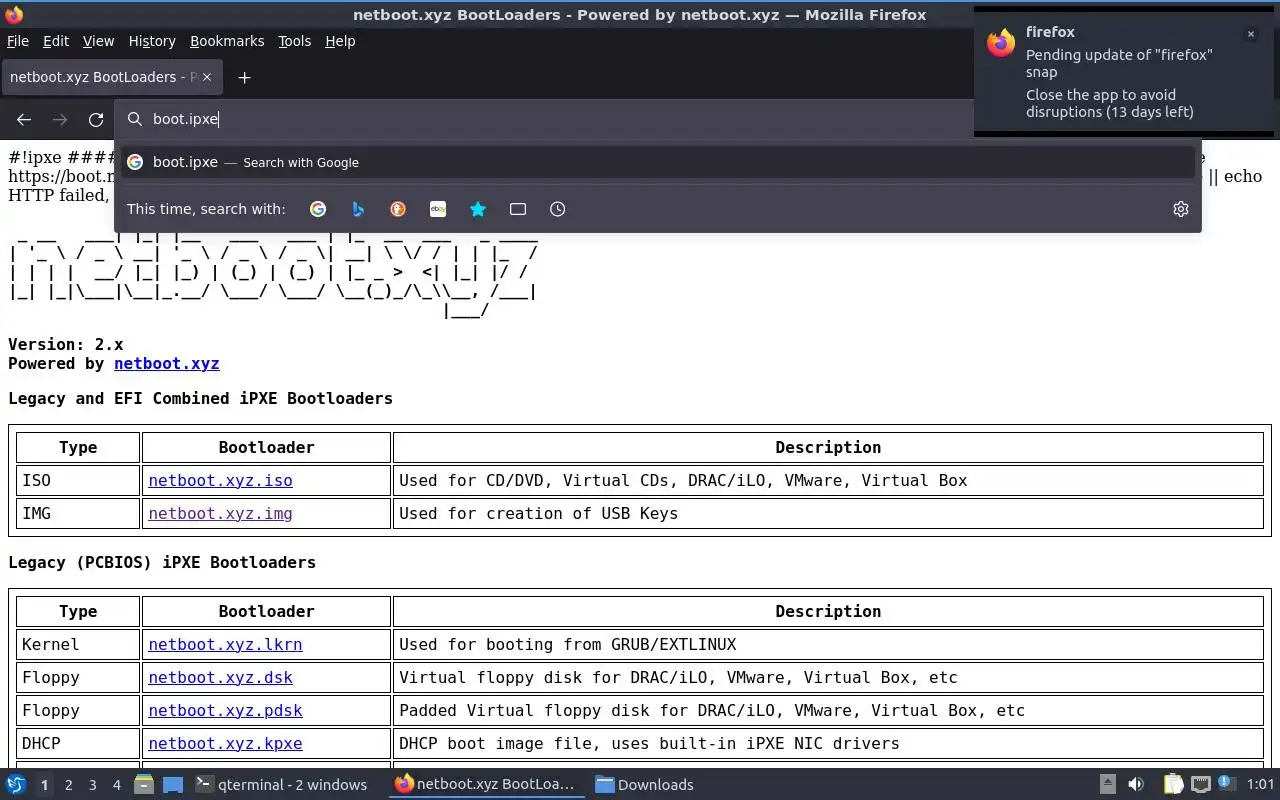This screenshot has height=800, width=1280.
Task: Switch to workspace 1 in taskbar
Action: (44, 785)
